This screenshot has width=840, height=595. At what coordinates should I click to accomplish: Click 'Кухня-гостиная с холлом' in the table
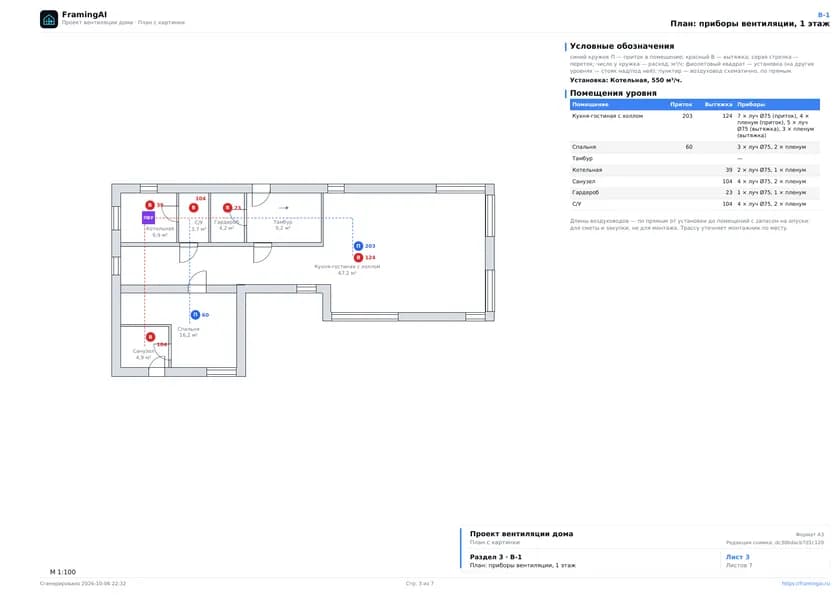pos(608,116)
